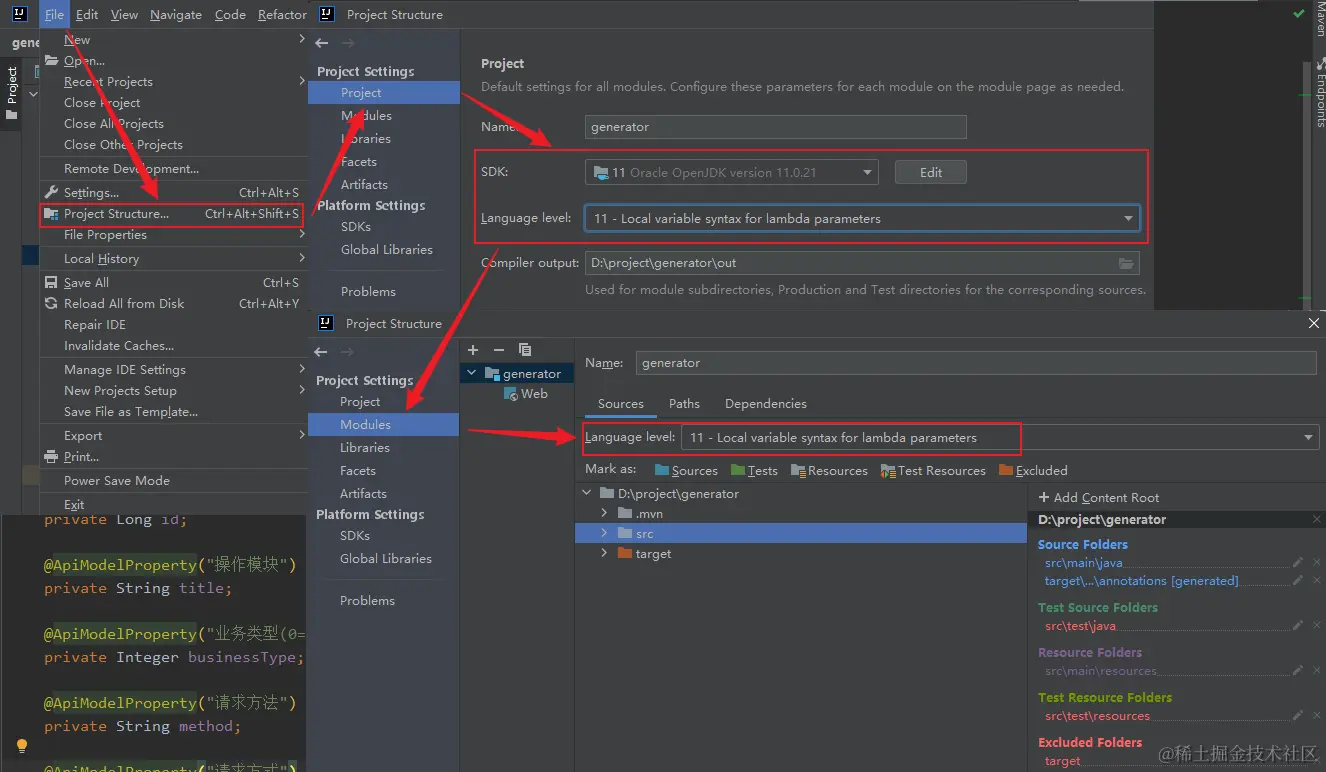Click the yellow lightbulb intention icon
Screen dimensions: 1326x772
22,746
